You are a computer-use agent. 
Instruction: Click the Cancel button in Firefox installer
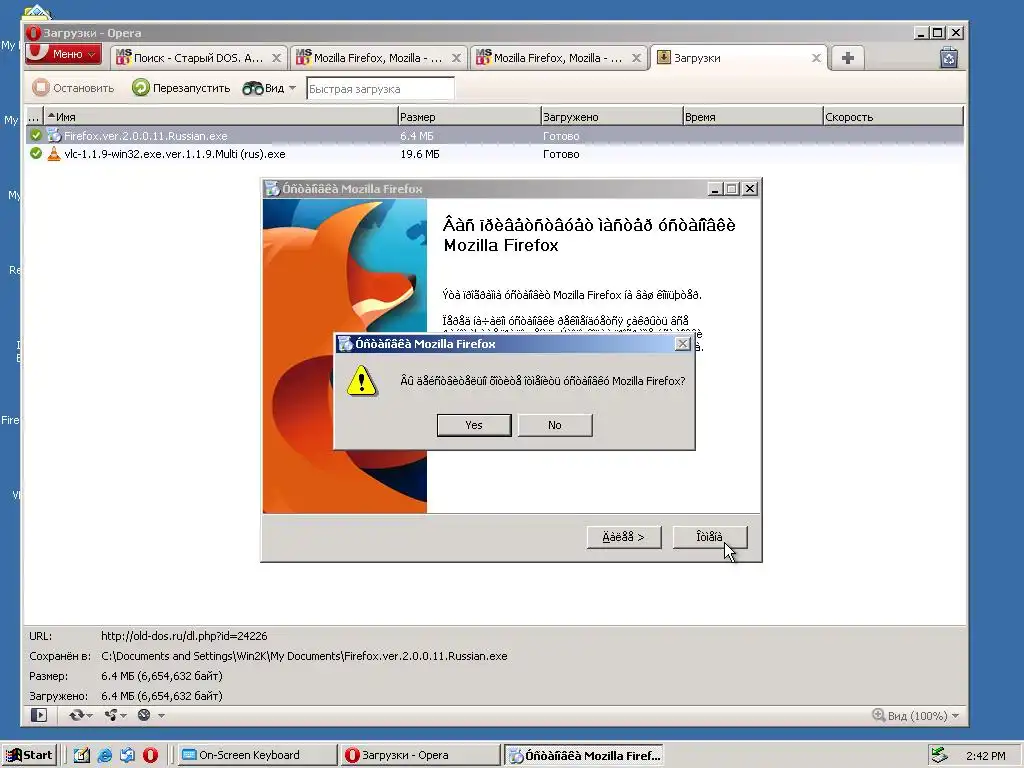[x=710, y=537]
